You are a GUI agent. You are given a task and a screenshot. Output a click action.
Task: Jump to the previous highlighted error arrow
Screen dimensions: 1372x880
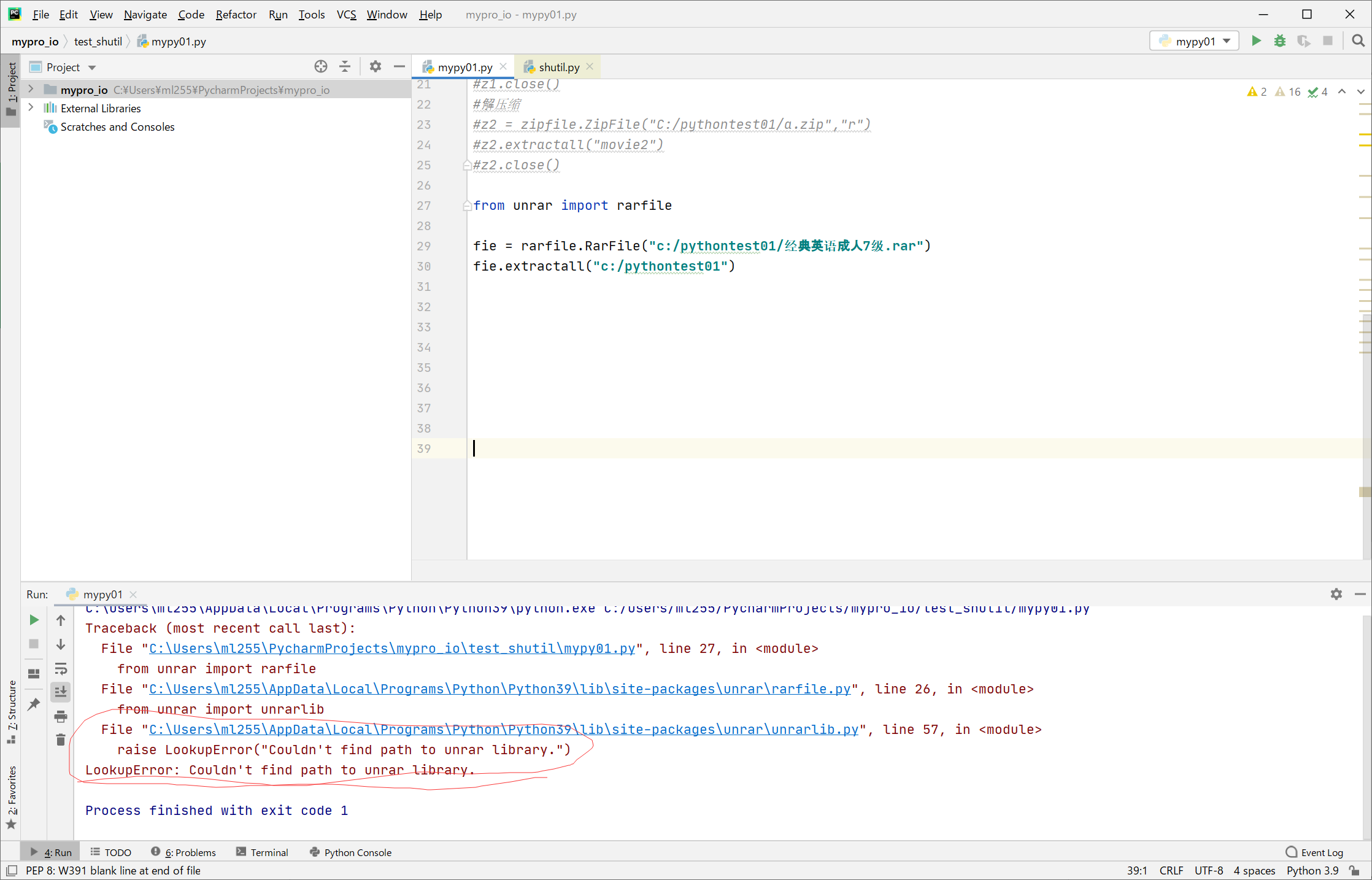(x=1342, y=91)
